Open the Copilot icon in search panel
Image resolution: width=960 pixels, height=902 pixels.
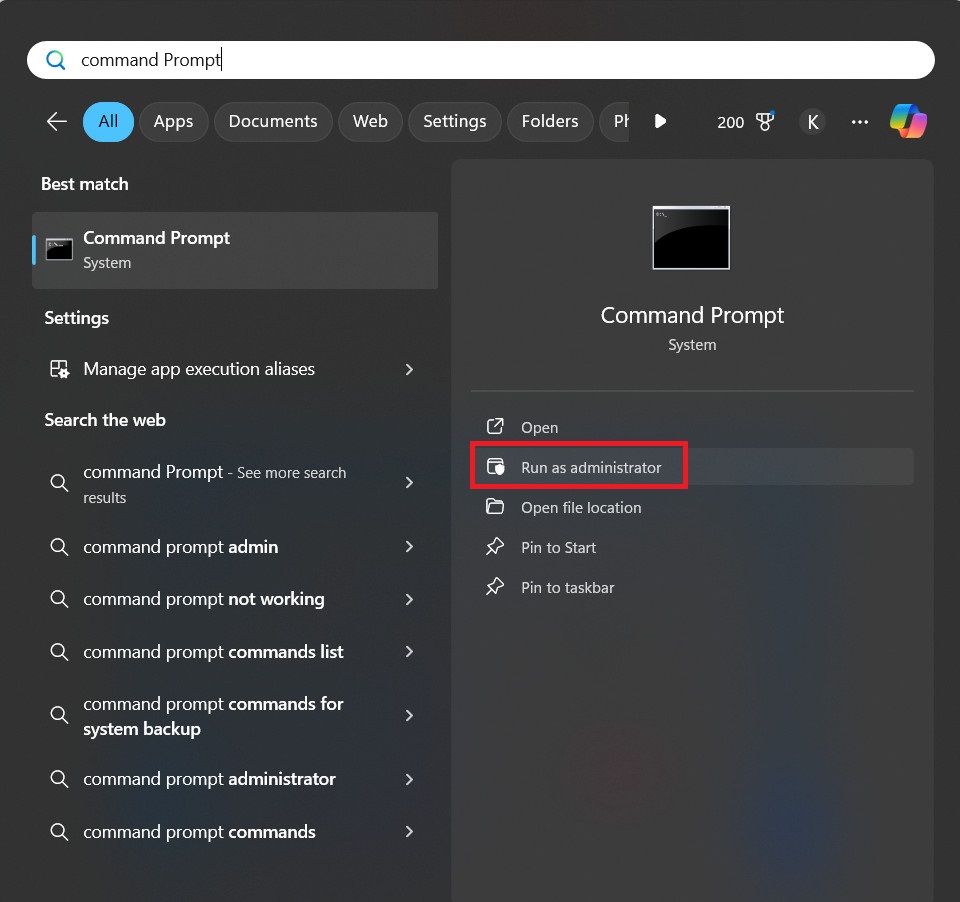tap(908, 121)
